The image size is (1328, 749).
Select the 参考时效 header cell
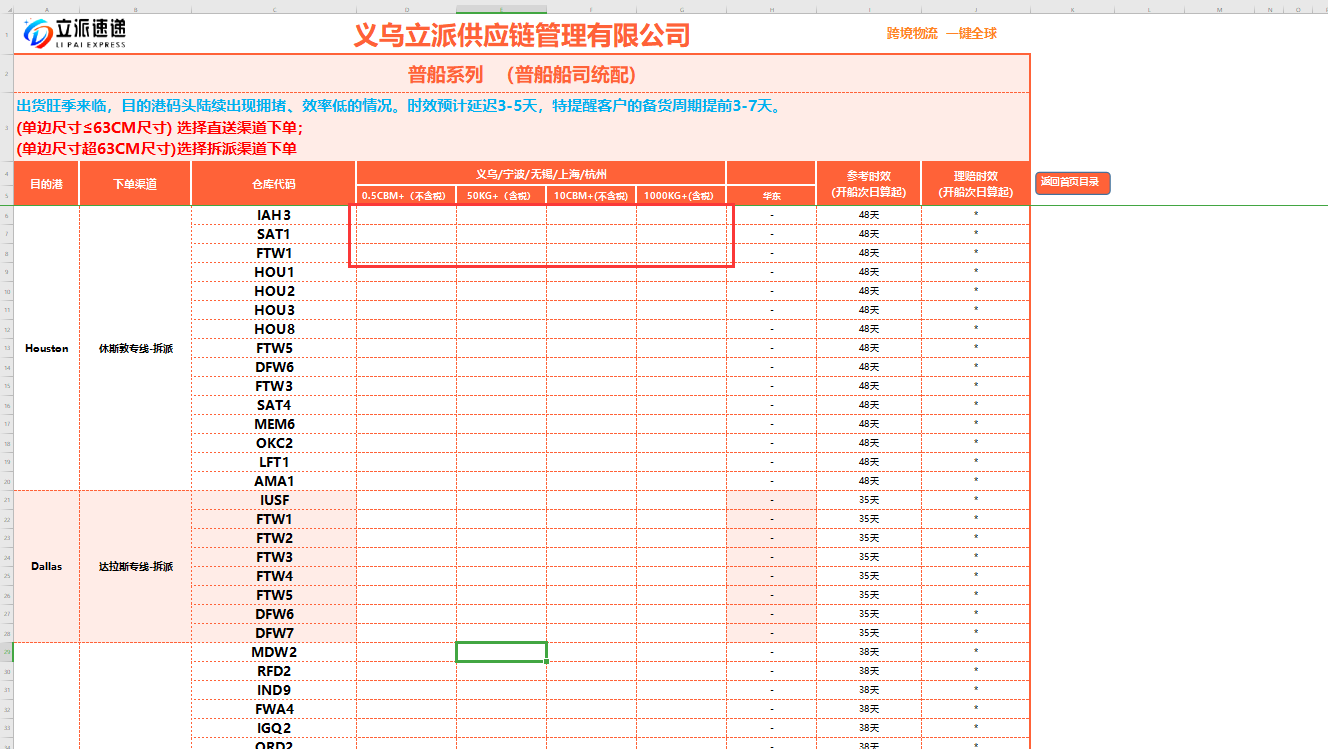pyautogui.click(x=868, y=184)
